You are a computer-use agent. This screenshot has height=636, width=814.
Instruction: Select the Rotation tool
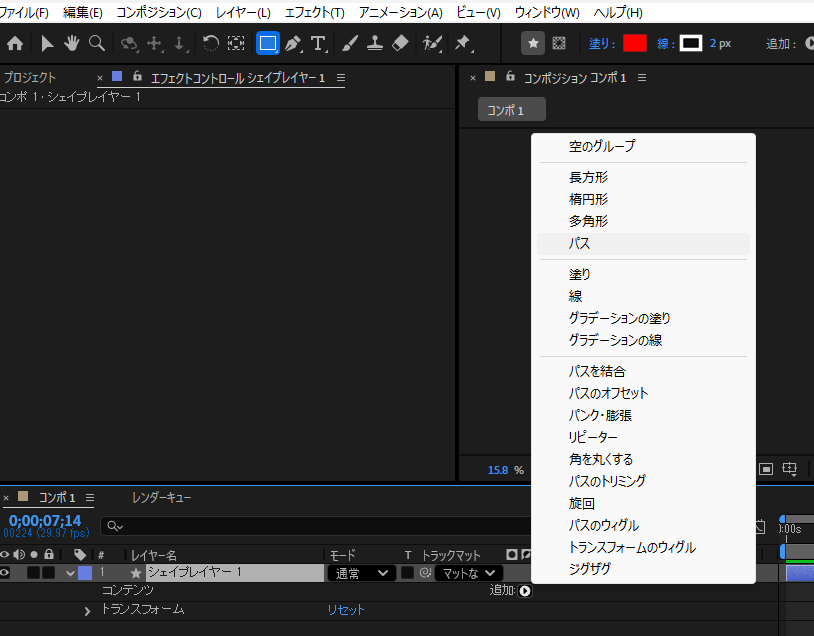coord(211,44)
